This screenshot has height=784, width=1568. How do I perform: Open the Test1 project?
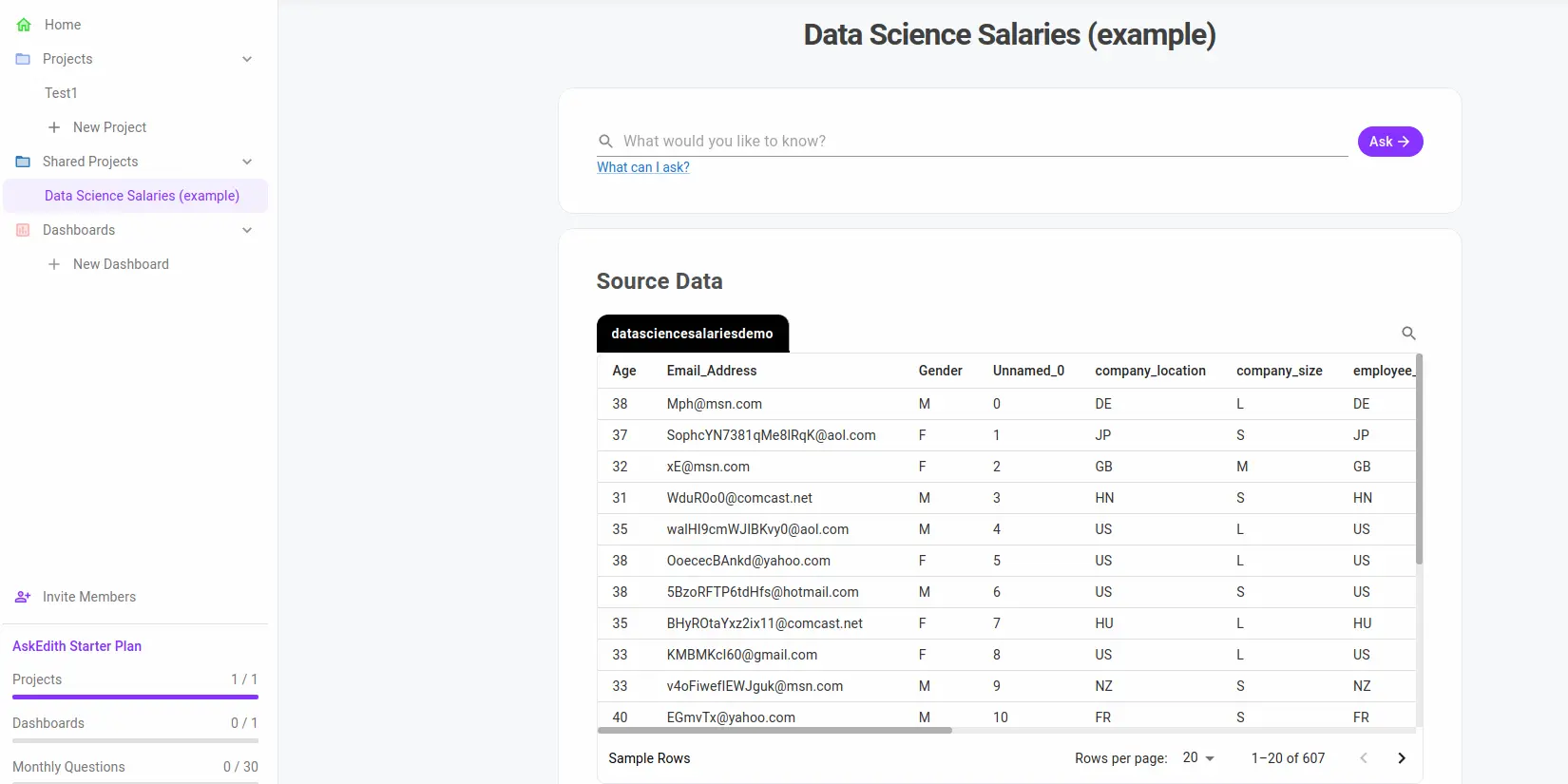[x=61, y=93]
